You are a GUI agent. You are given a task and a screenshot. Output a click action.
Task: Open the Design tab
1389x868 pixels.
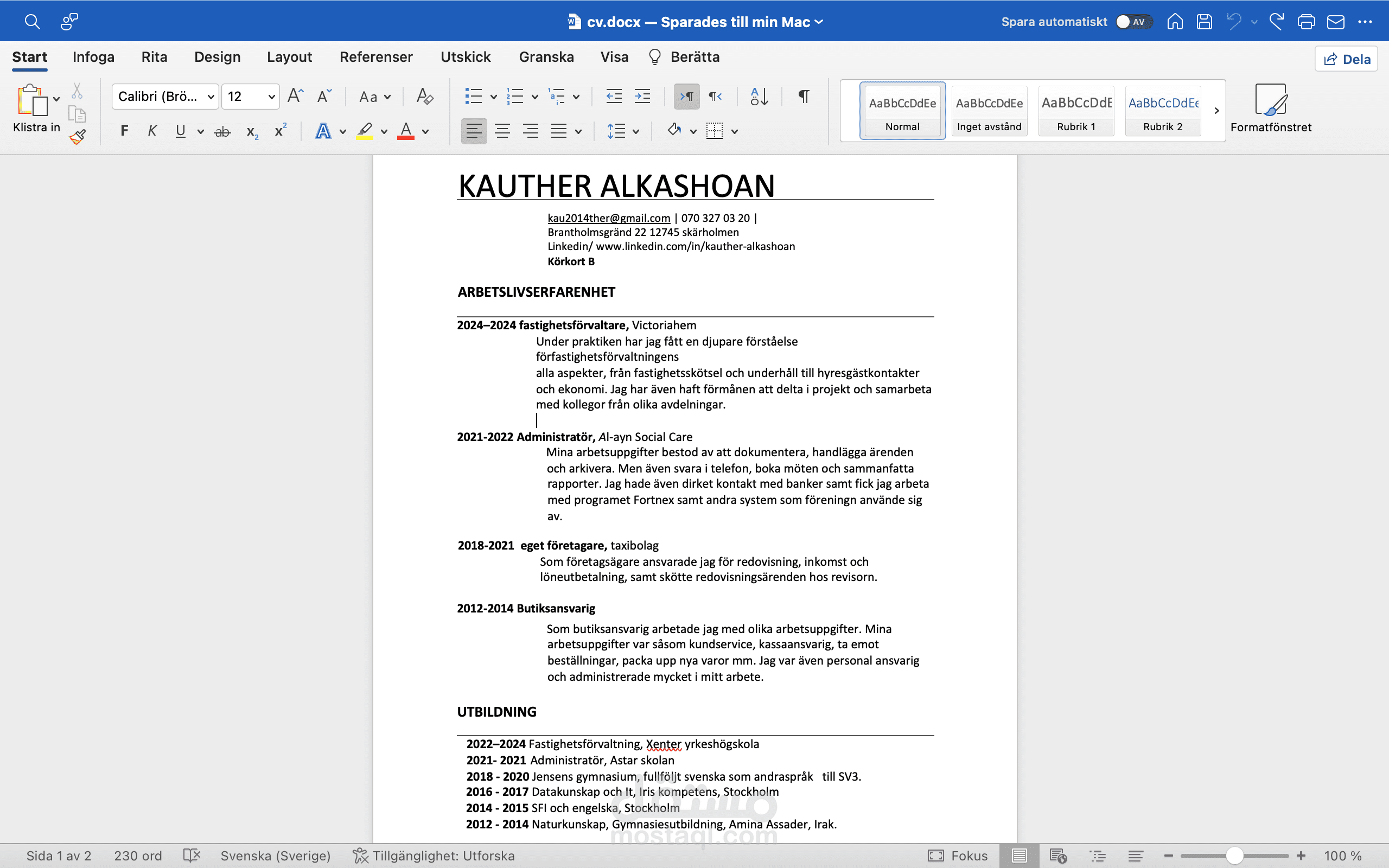click(217, 57)
